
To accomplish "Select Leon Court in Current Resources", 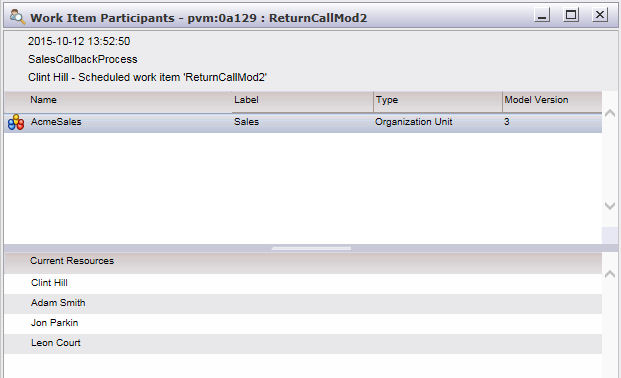I will tap(303, 343).
